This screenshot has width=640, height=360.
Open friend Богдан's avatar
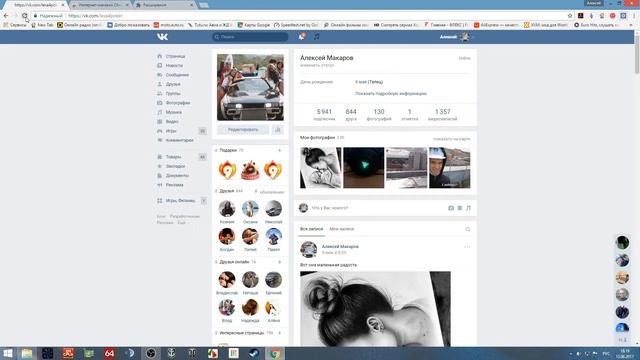click(x=227, y=236)
